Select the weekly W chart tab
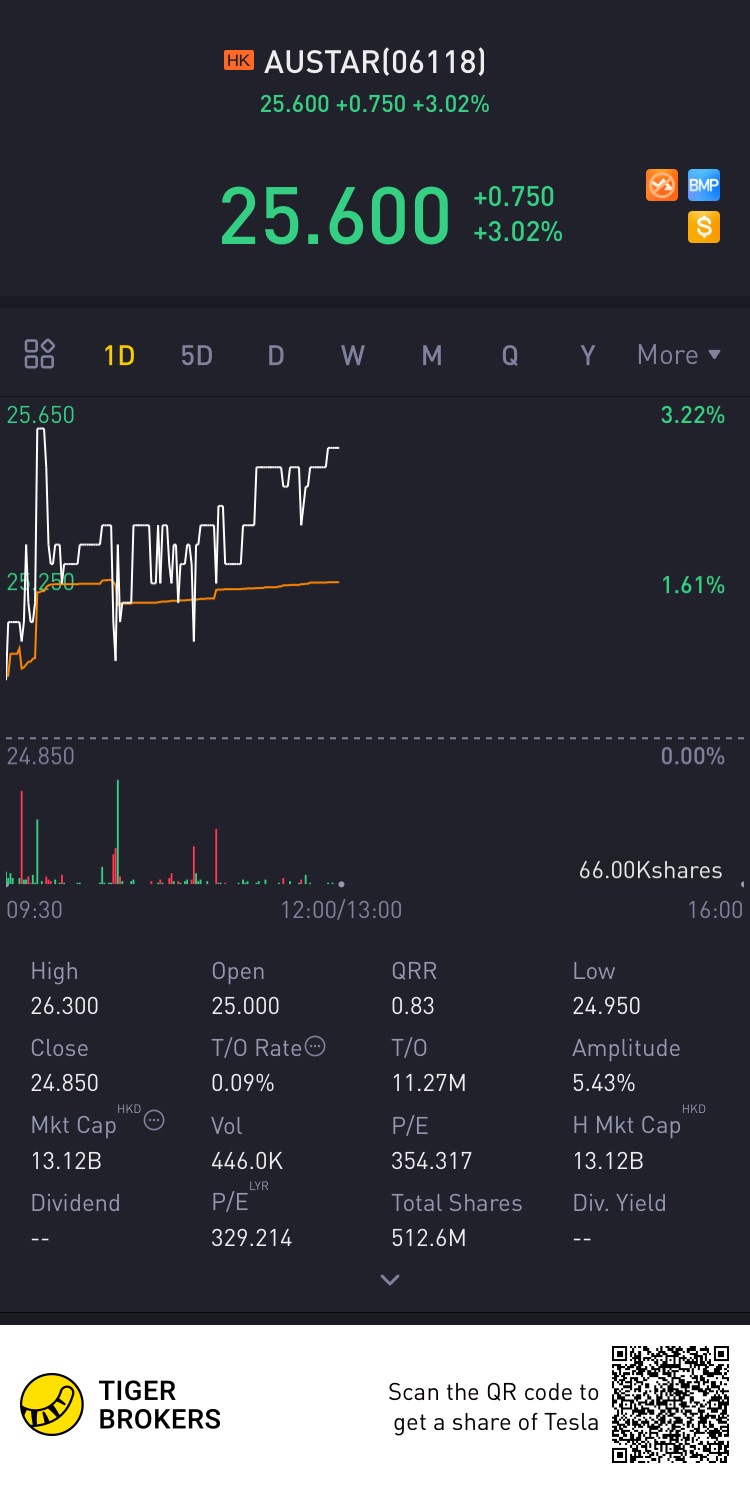This screenshot has height=1485, width=750. [353, 355]
